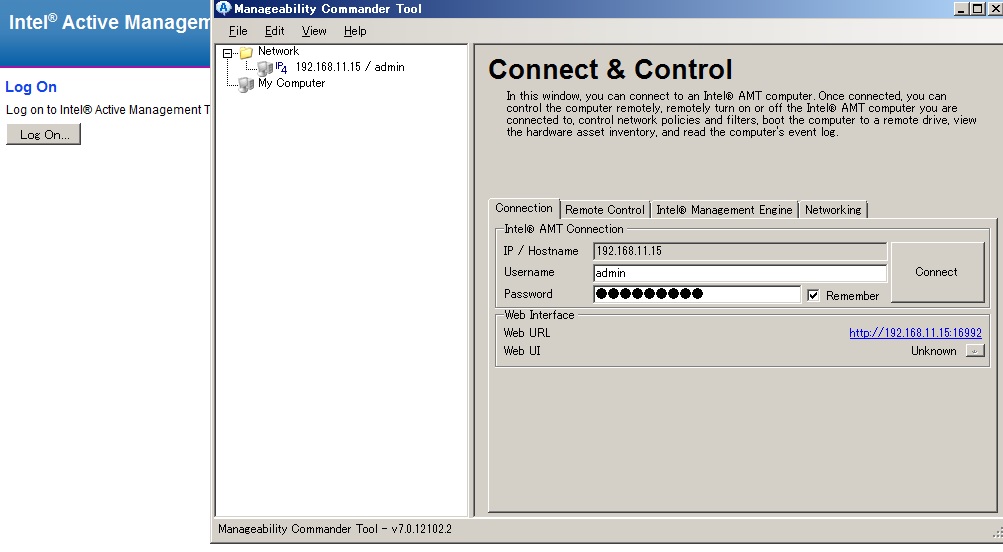The width and height of the screenshot is (1003, 552).
Task: Open the File menu
Action: click(x=238, y=31)
